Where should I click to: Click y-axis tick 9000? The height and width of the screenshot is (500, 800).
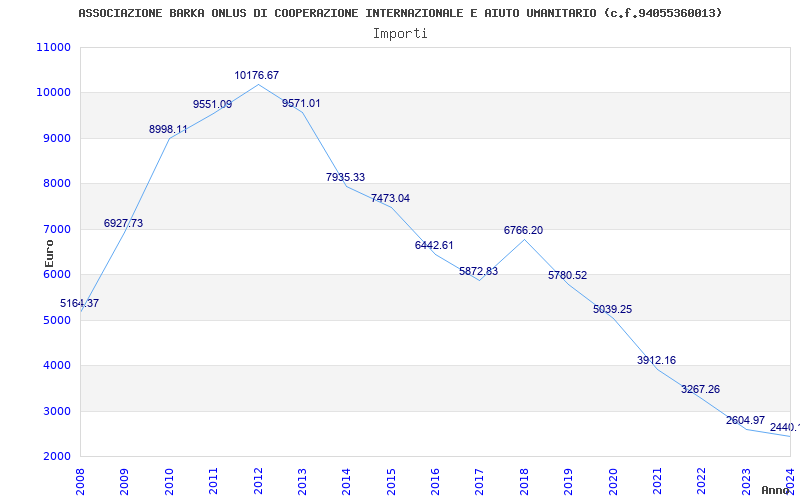tap(56, 138)
